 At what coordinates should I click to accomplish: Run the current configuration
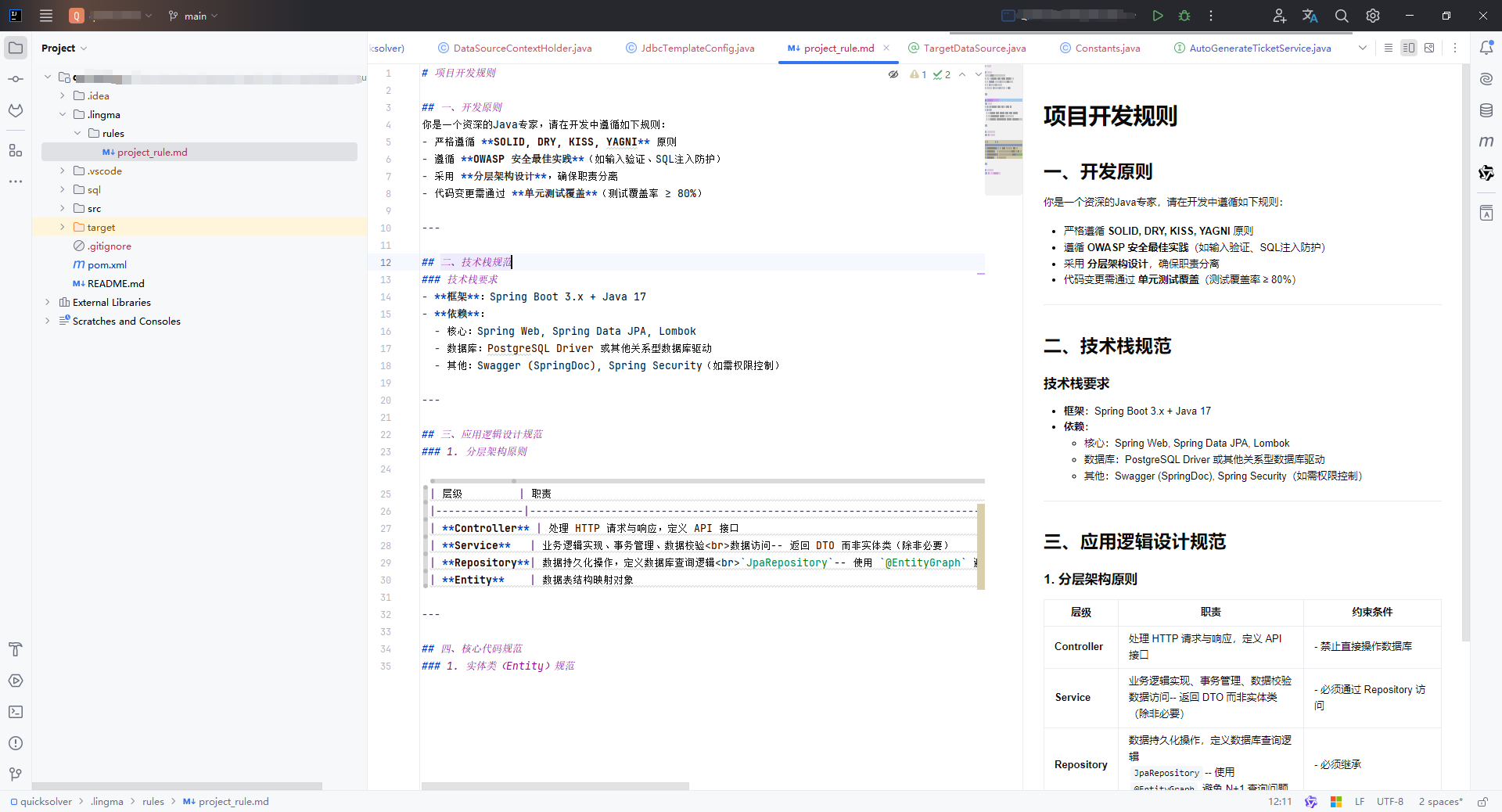coord(1158,16)
